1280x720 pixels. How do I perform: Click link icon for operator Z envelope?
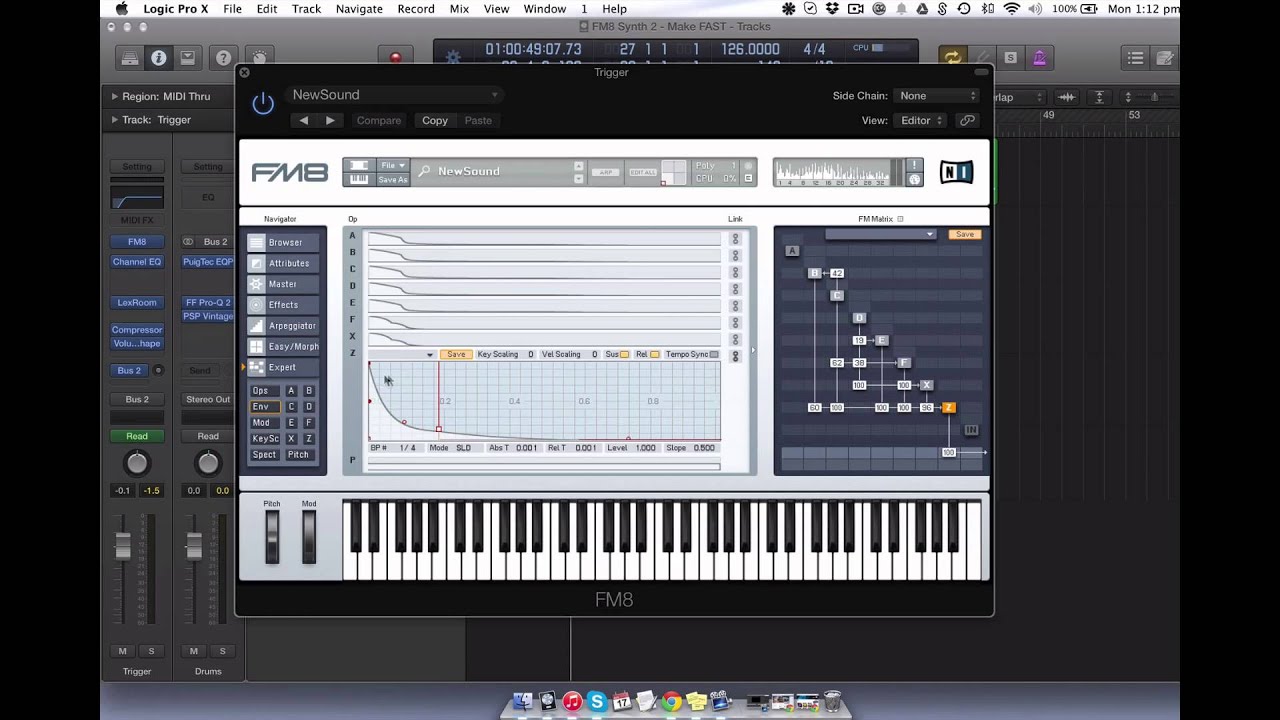coord(735,356)
